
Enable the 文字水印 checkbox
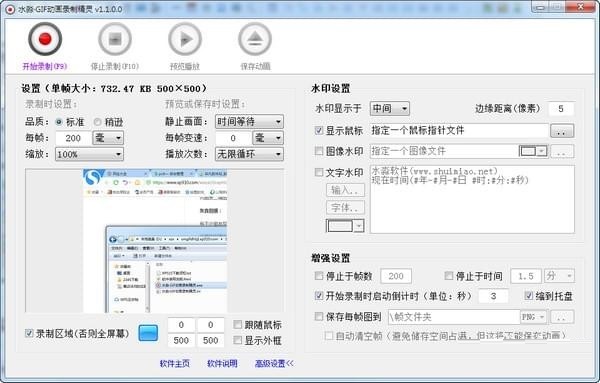[x=319, y=172]
